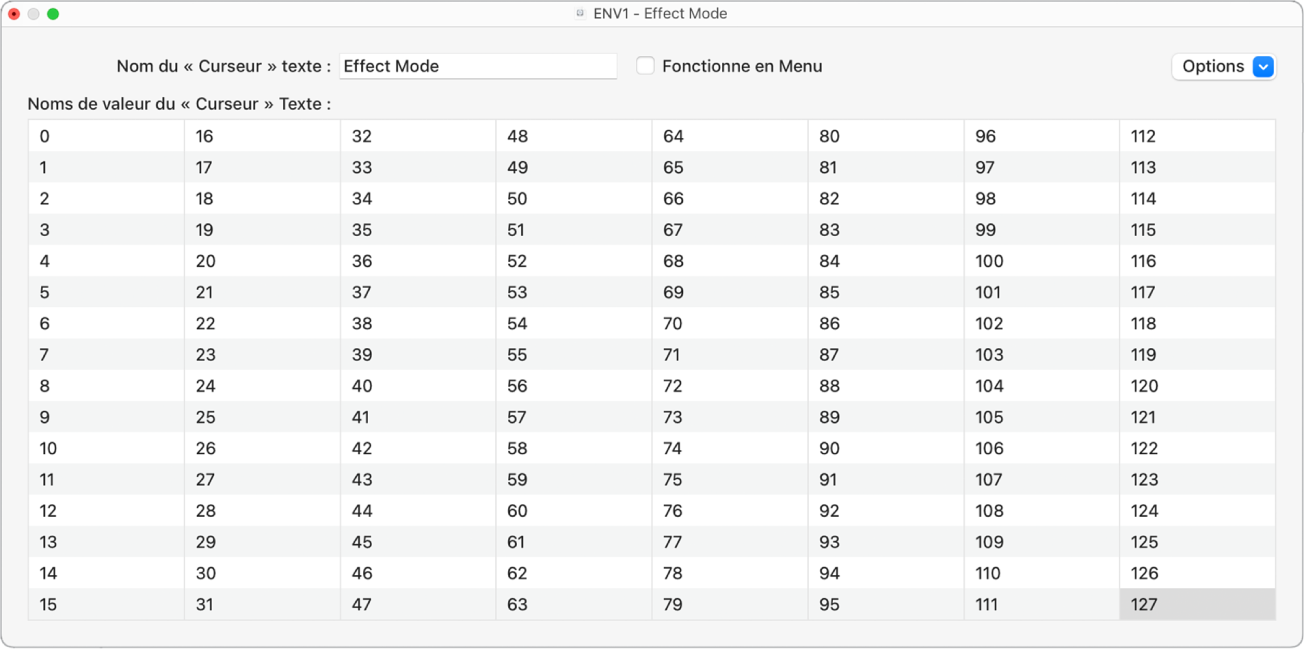Click the green zoom window button

point(53,14)
